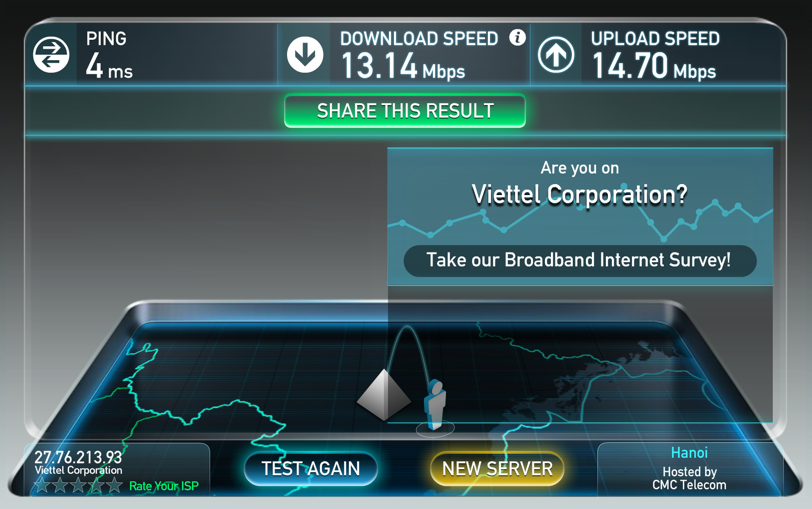
Task: Run the test with Test Again
Action: pos(311,469)
